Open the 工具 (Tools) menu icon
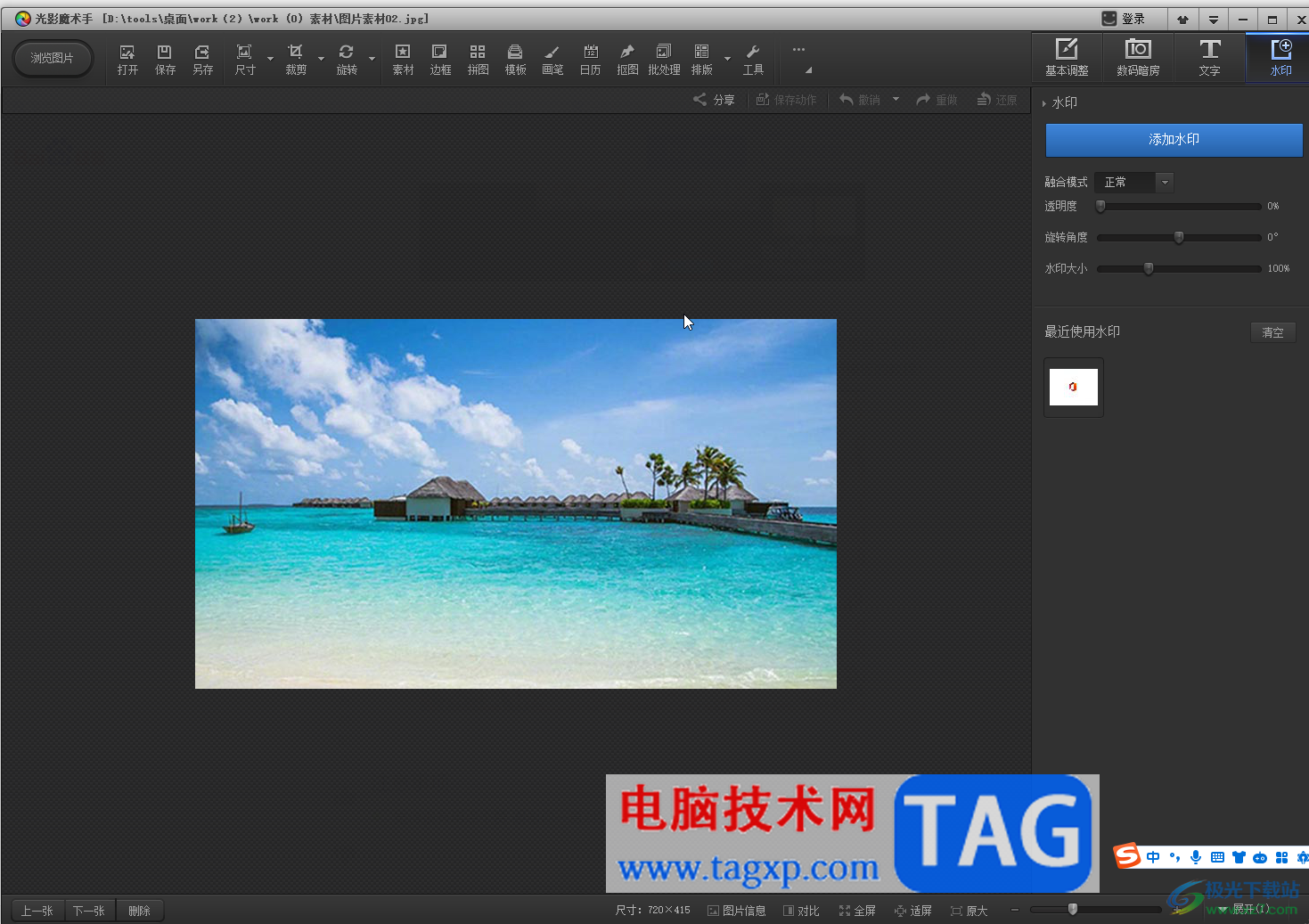1309x924 pixels. point(753,60)
